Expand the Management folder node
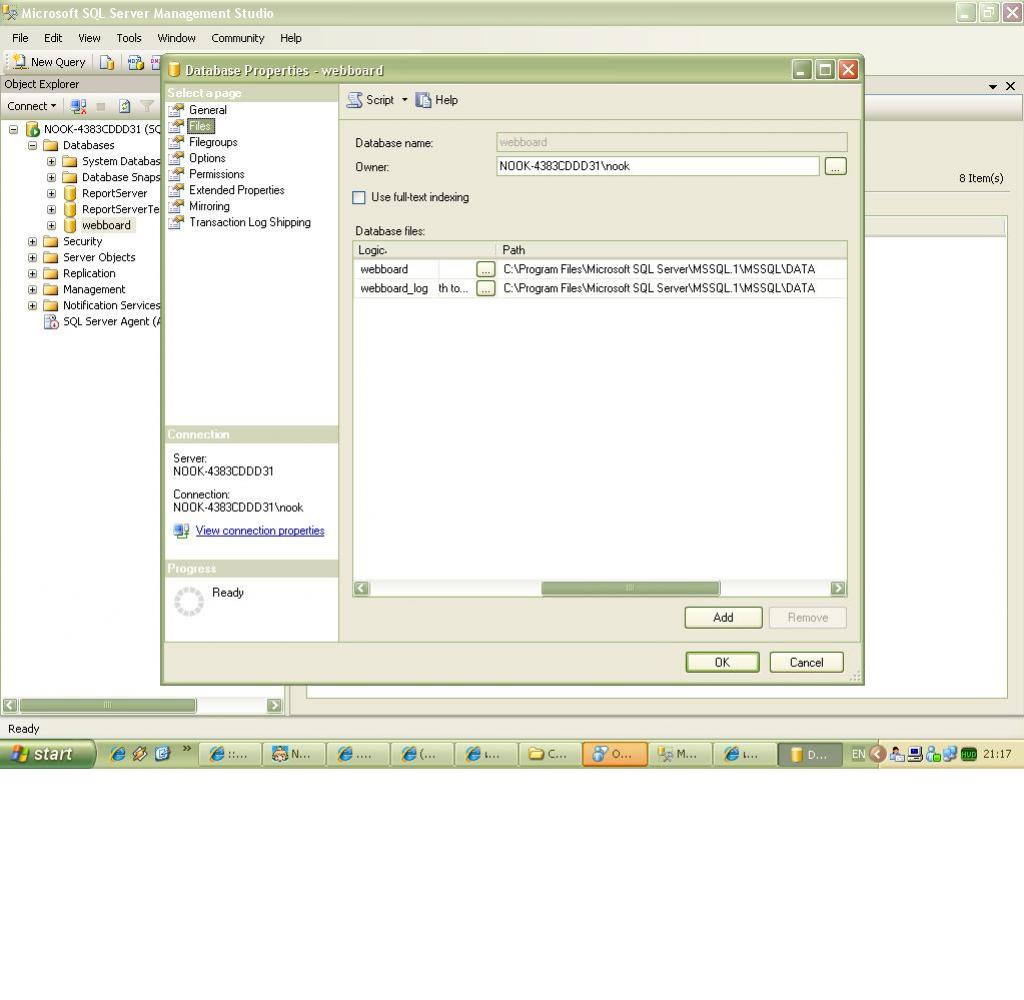The image size is (1024, 1000). [x=32, y=289]
